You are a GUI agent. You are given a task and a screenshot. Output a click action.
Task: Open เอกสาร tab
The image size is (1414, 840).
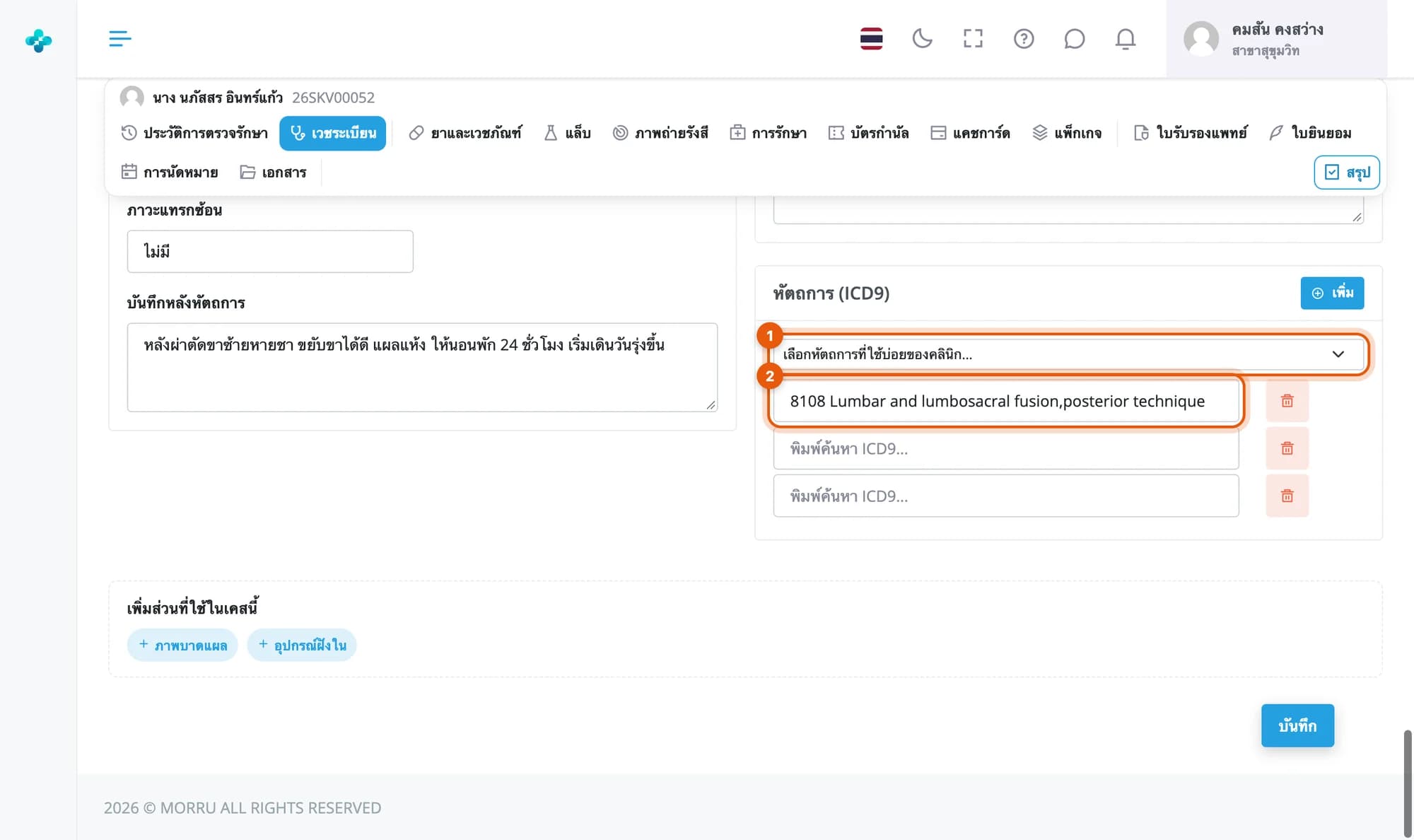pyautogui.click(x=273, y=173)
